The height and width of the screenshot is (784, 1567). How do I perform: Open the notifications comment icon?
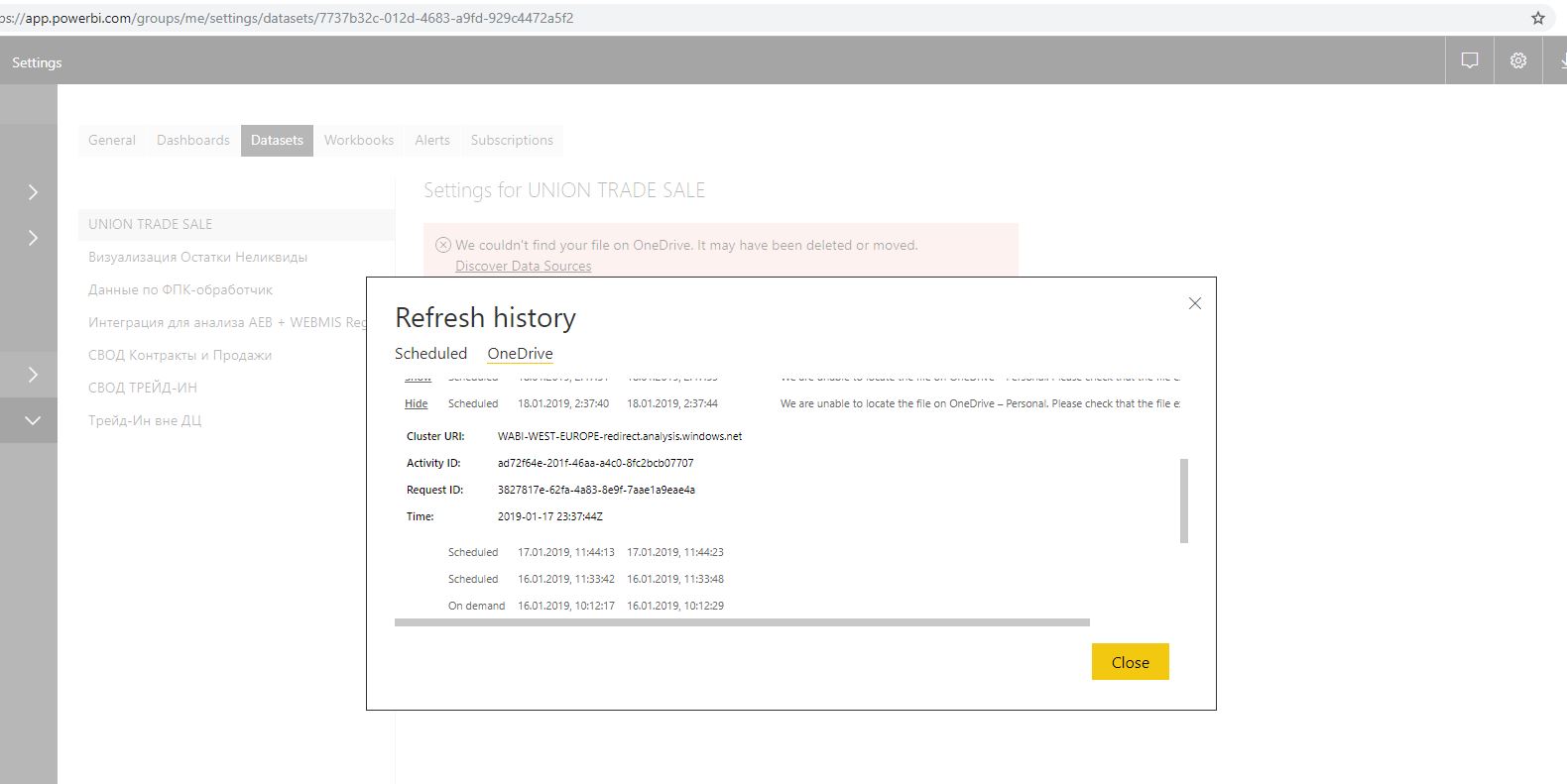pyautogui.click(x=1470, y=60)
